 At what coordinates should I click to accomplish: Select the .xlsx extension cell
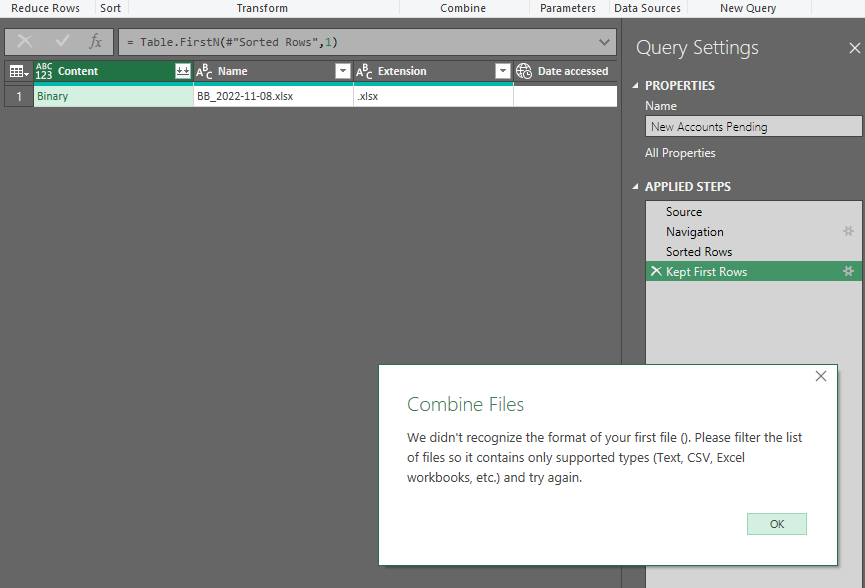(x=434, y=96)
